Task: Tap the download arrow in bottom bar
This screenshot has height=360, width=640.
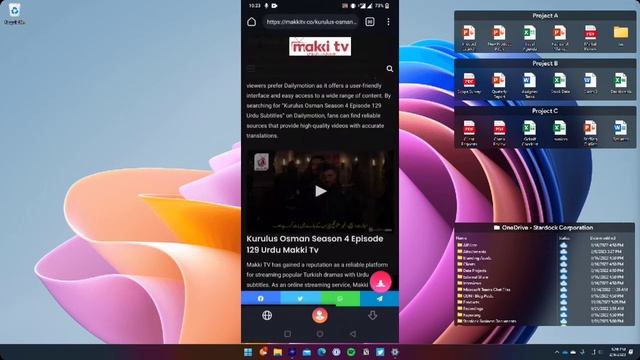Action: coord(372,315)
